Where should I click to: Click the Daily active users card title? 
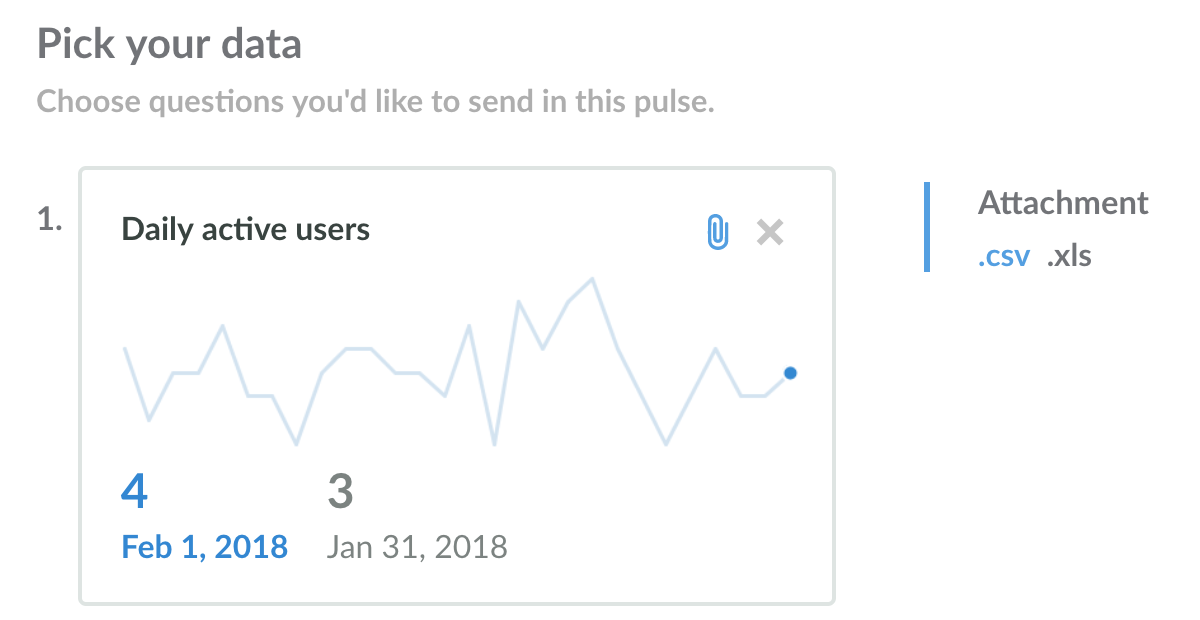[x=245, y=230]
